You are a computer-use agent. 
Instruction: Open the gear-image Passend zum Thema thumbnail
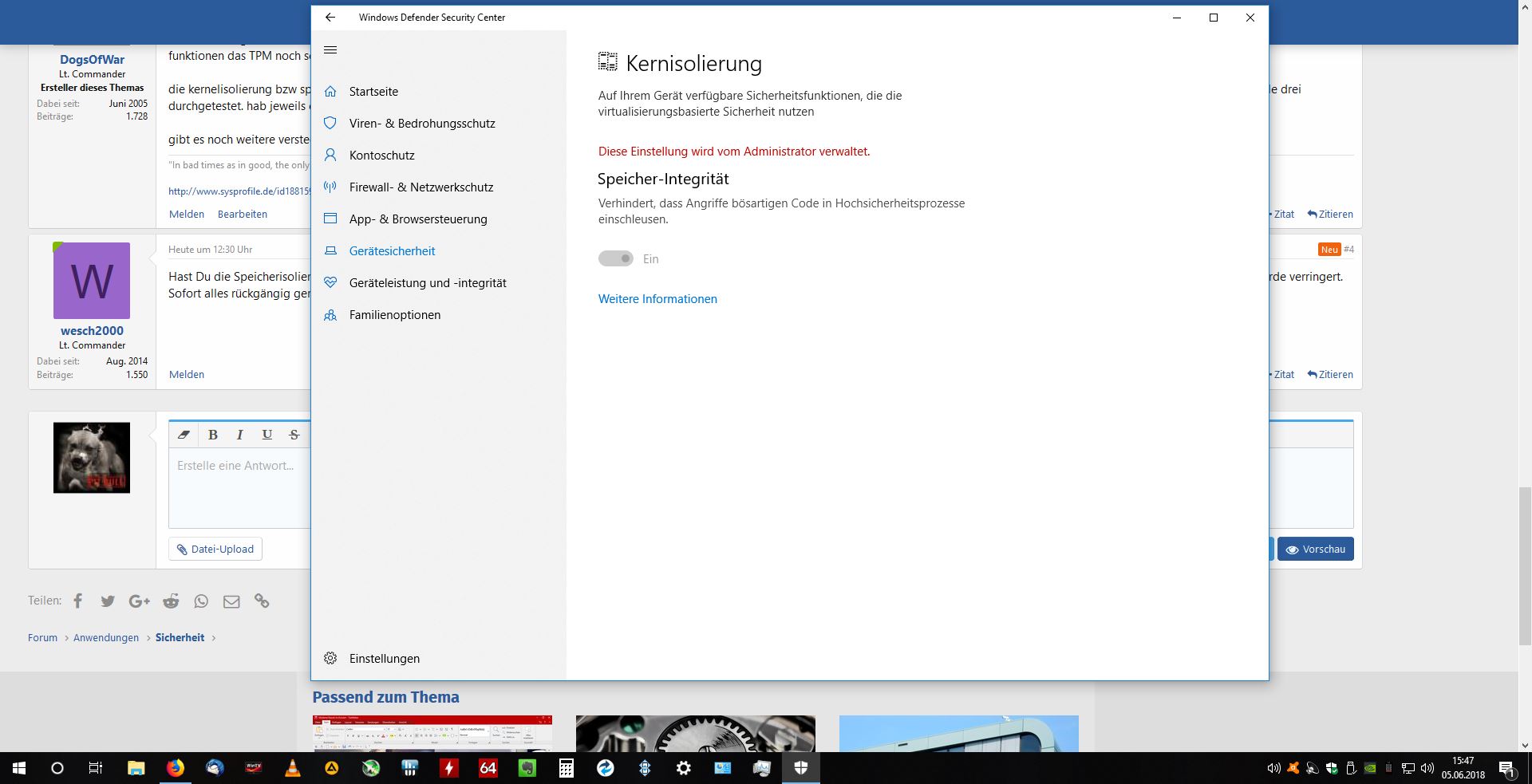coord(696,734)
